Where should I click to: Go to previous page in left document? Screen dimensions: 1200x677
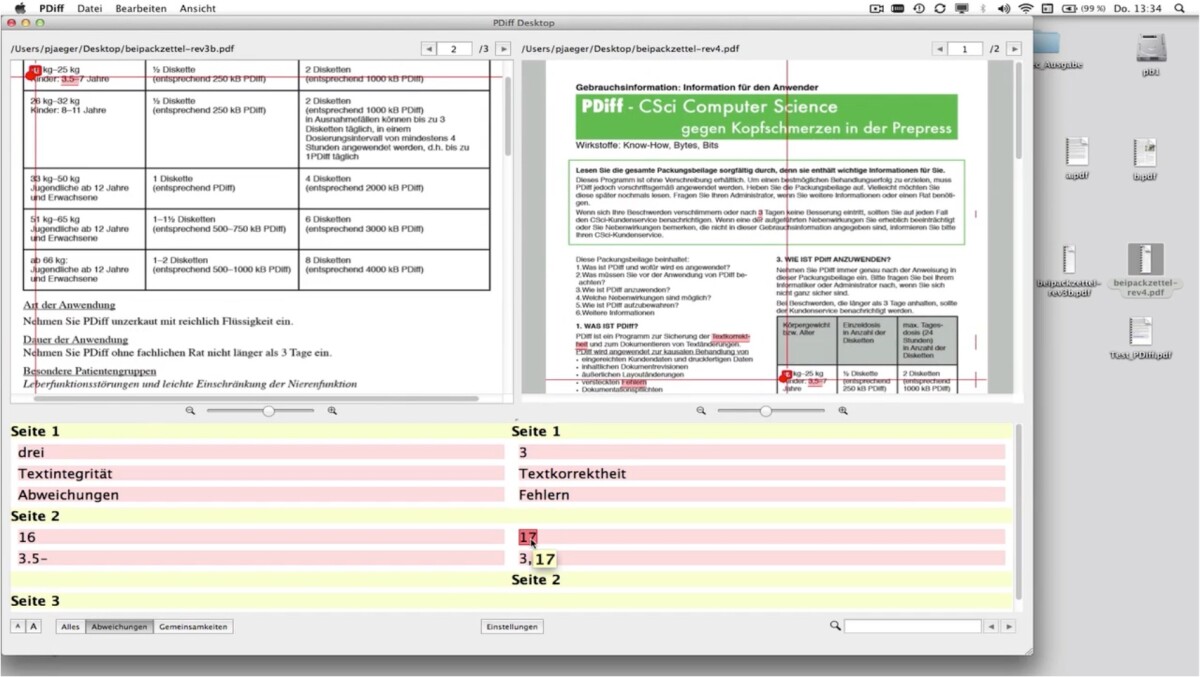point(428,48)
